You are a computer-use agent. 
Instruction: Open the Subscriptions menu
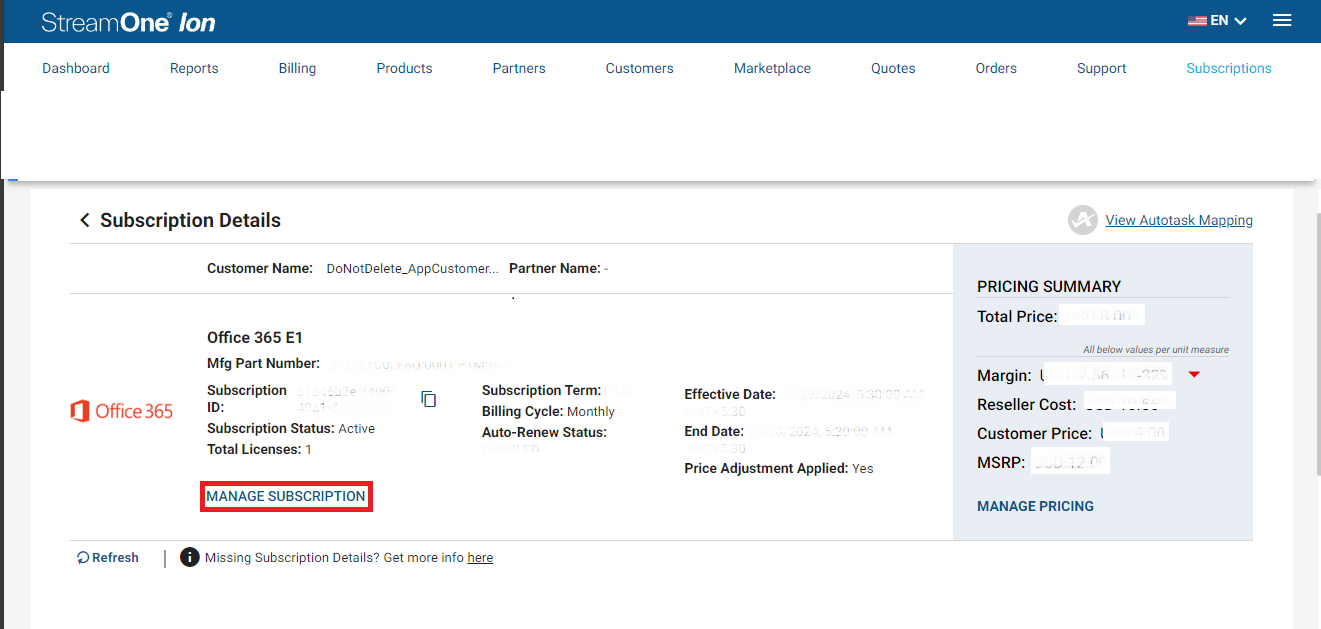1229,68
